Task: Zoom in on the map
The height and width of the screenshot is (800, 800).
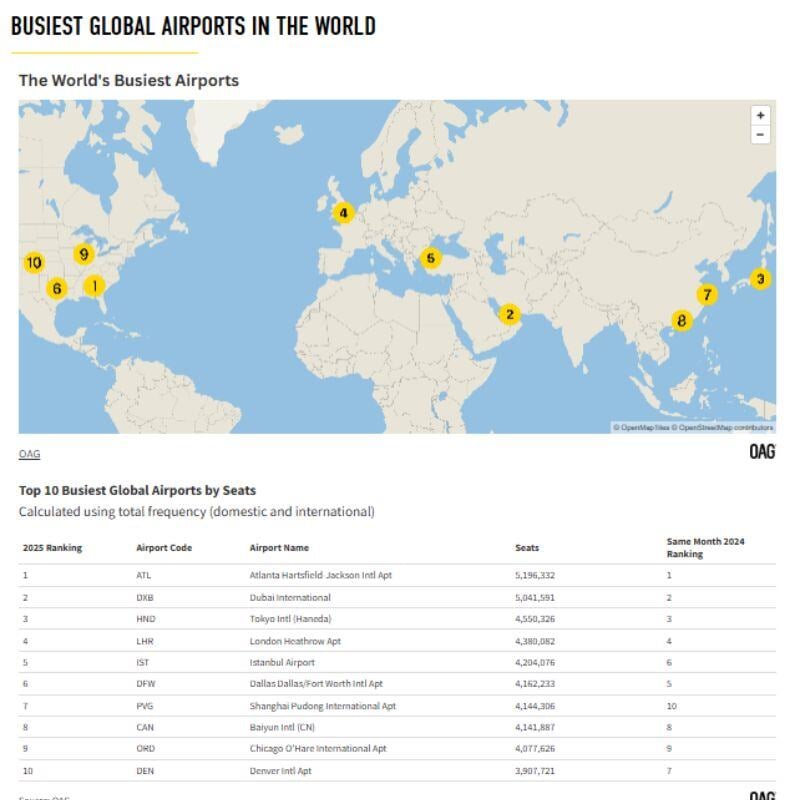Action: click(760, 116)
